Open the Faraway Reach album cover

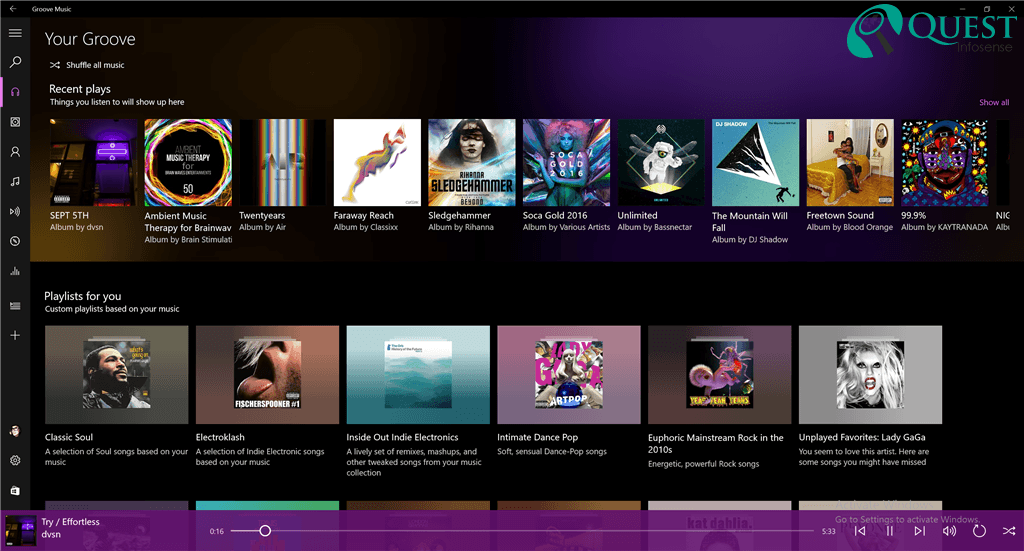pyautogui.click(x=377, y=163)
